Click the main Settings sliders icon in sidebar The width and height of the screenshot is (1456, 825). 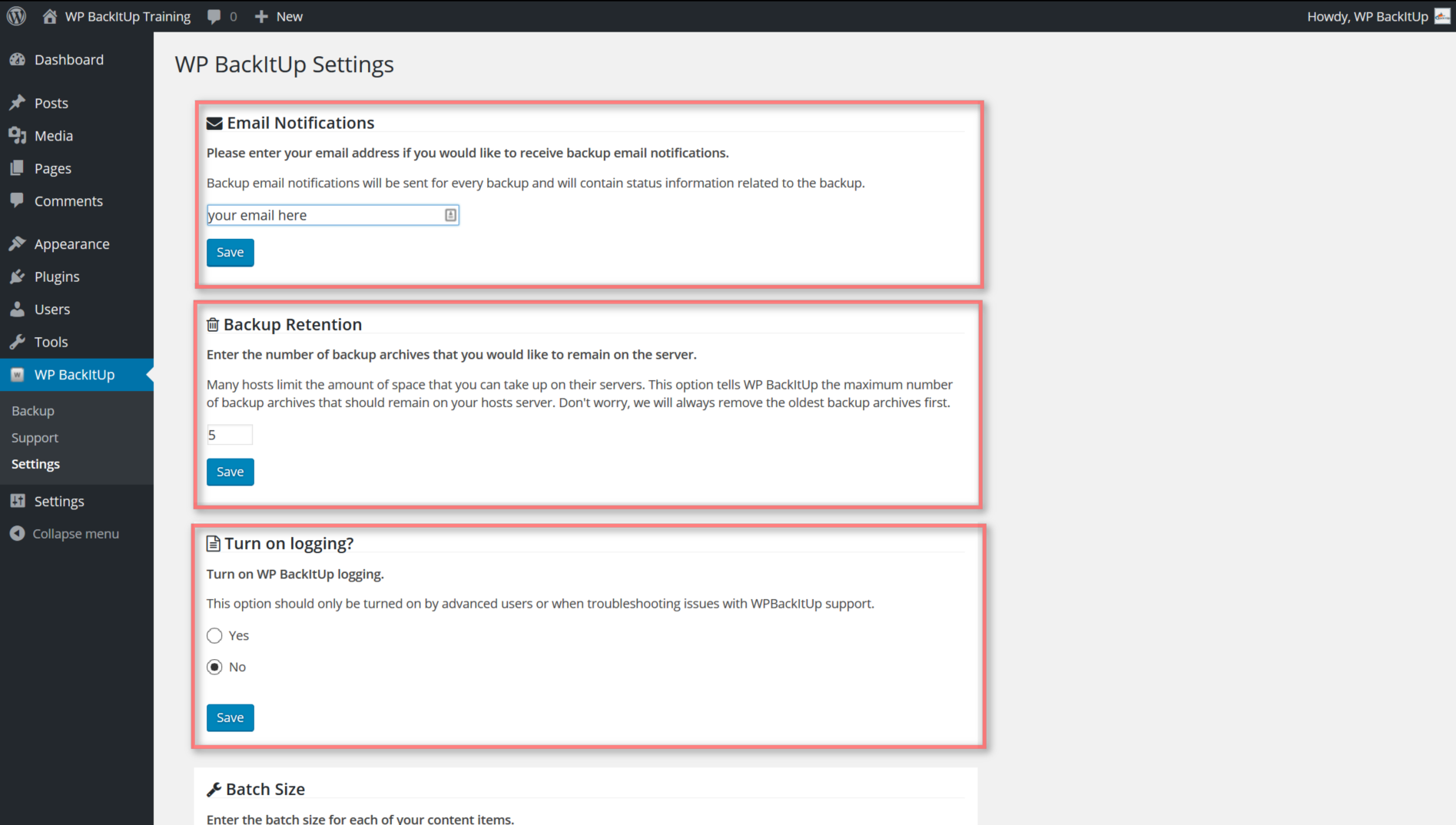point(17,501)
